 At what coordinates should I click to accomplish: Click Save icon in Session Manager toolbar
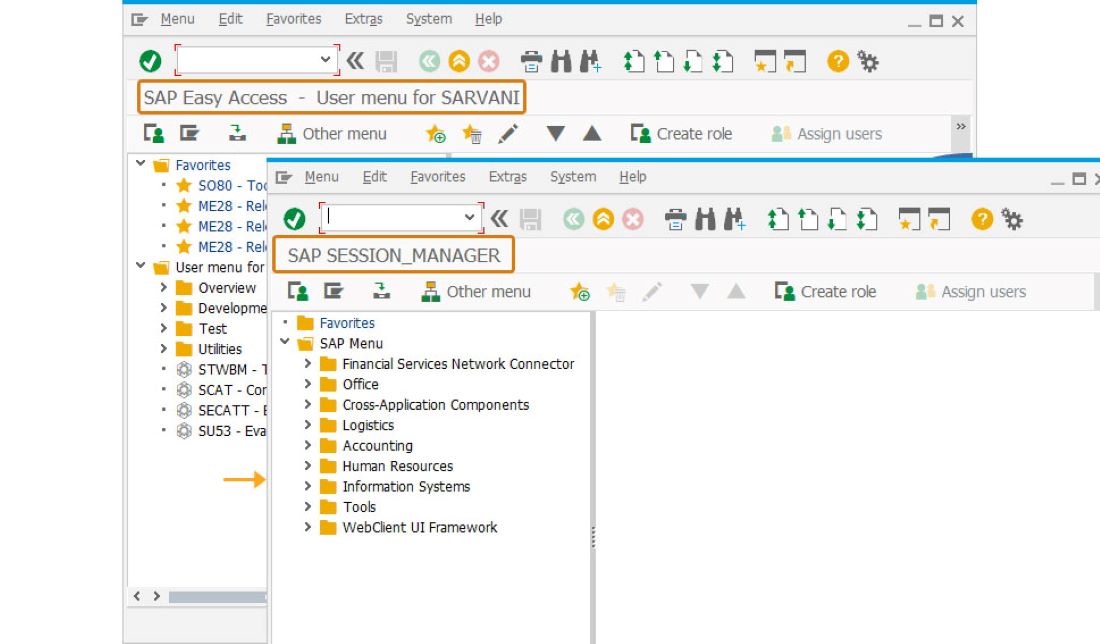[x=530, y=220]
